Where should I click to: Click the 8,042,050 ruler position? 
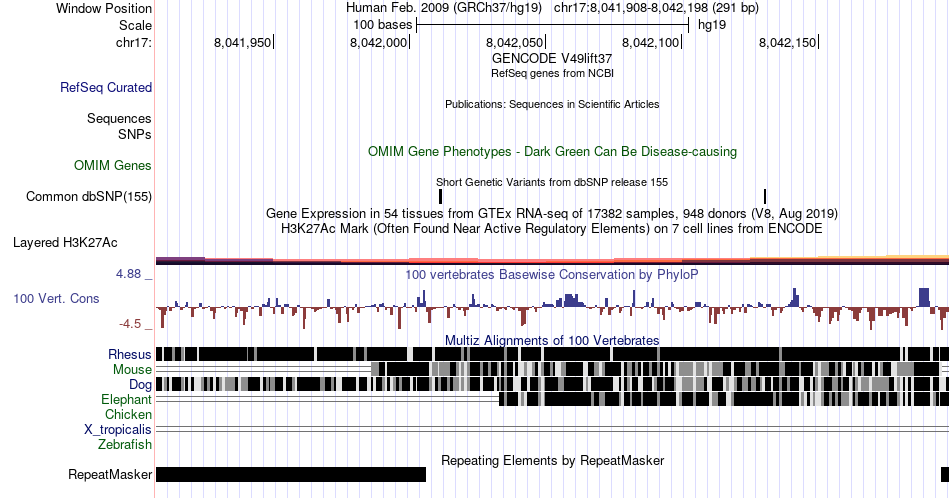(515, 42)
